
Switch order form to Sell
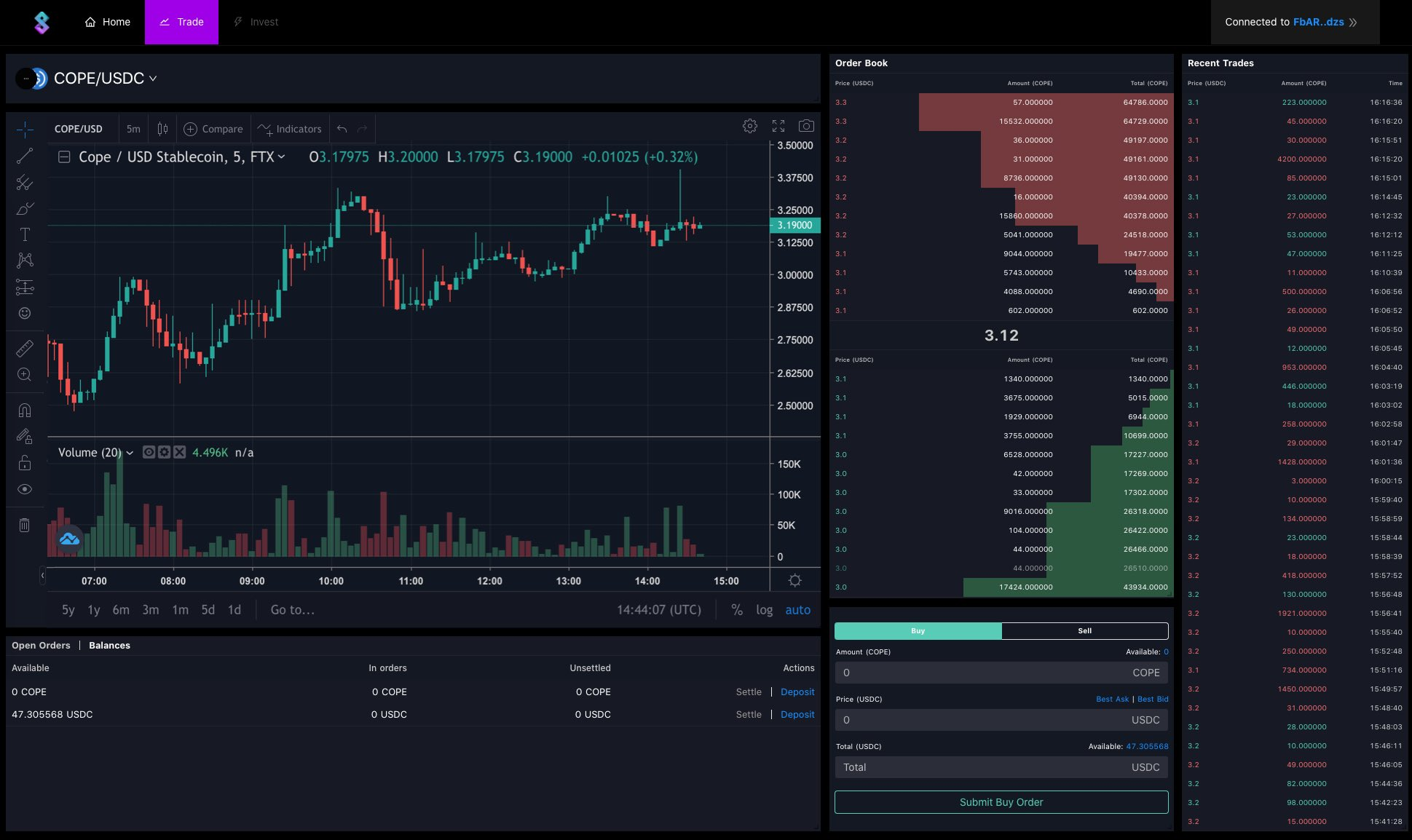click(1084, 631)
